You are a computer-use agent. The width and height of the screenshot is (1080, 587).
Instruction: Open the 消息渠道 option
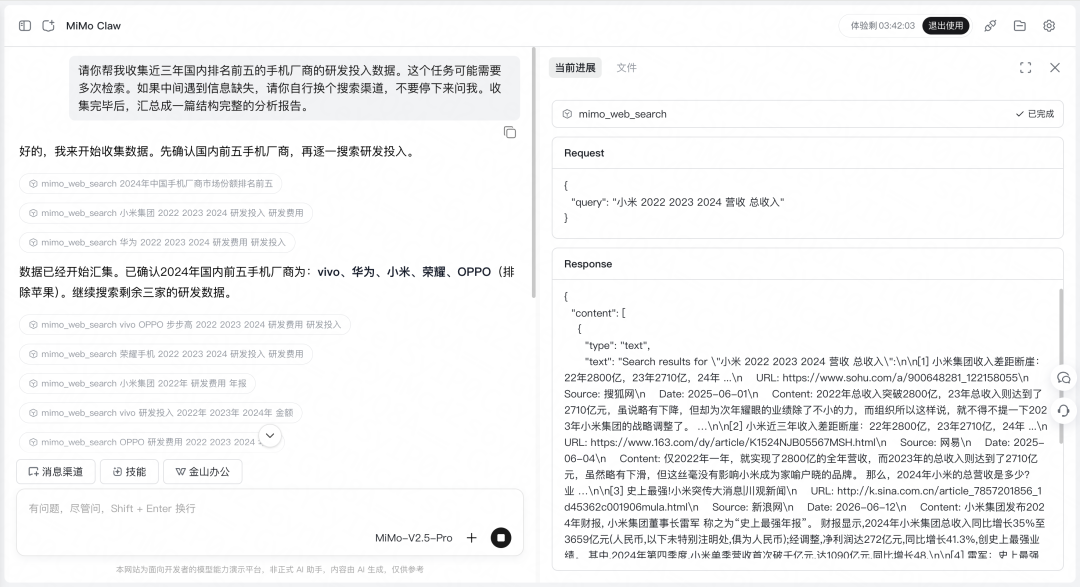click(x=55, y=471)
